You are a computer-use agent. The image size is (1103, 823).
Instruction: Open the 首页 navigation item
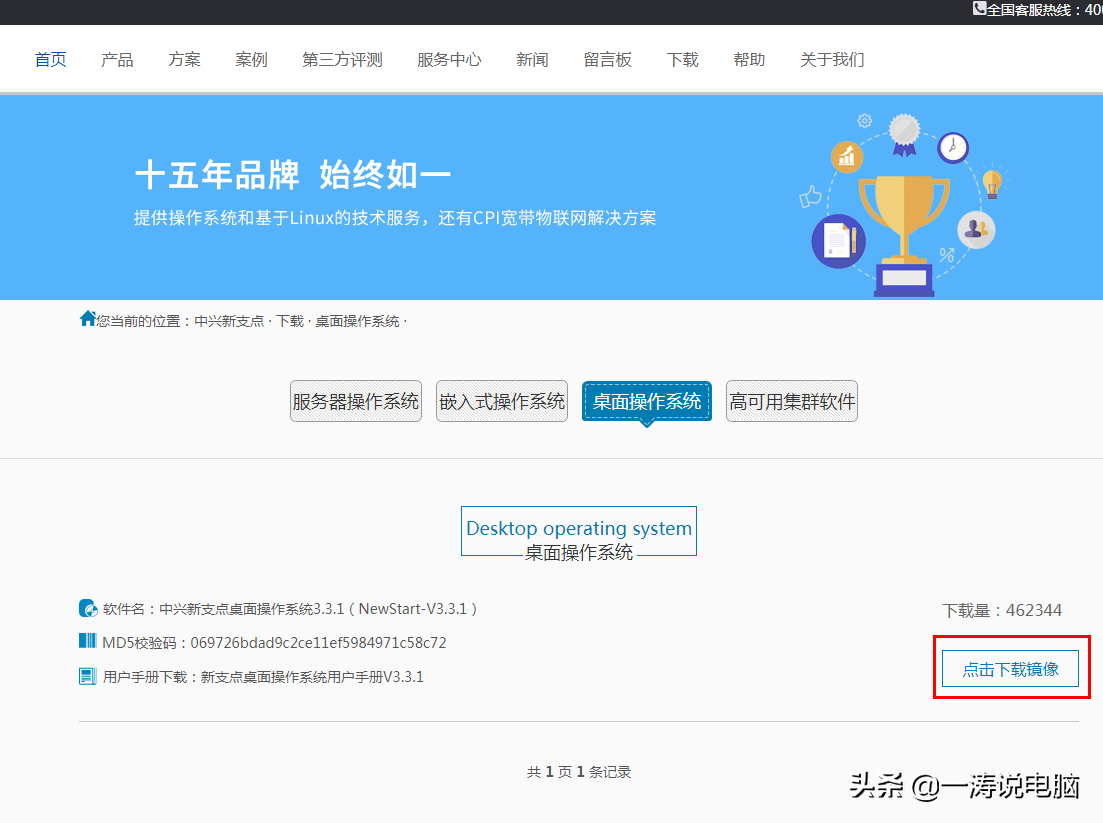coord(51,60)
